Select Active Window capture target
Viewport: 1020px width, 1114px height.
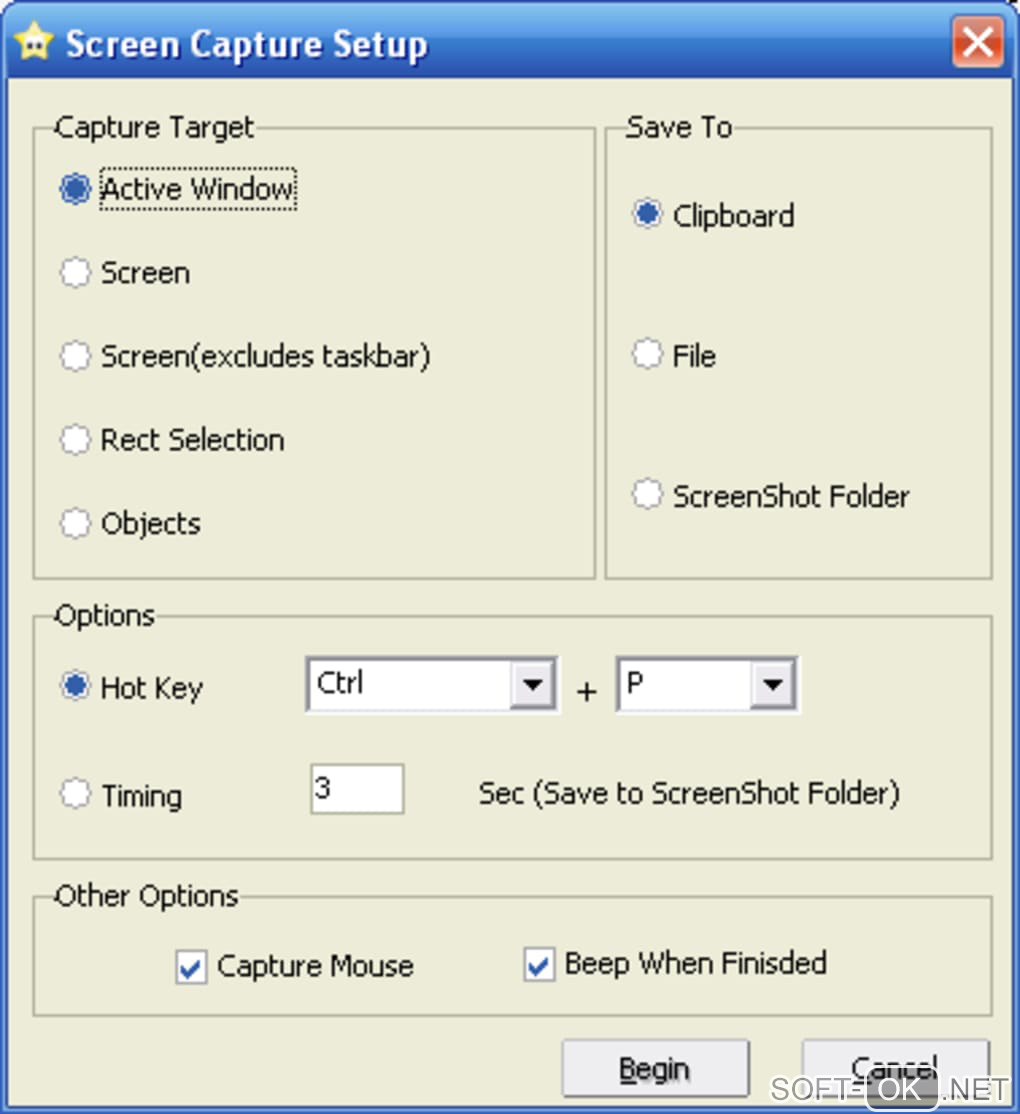point(76,189)
